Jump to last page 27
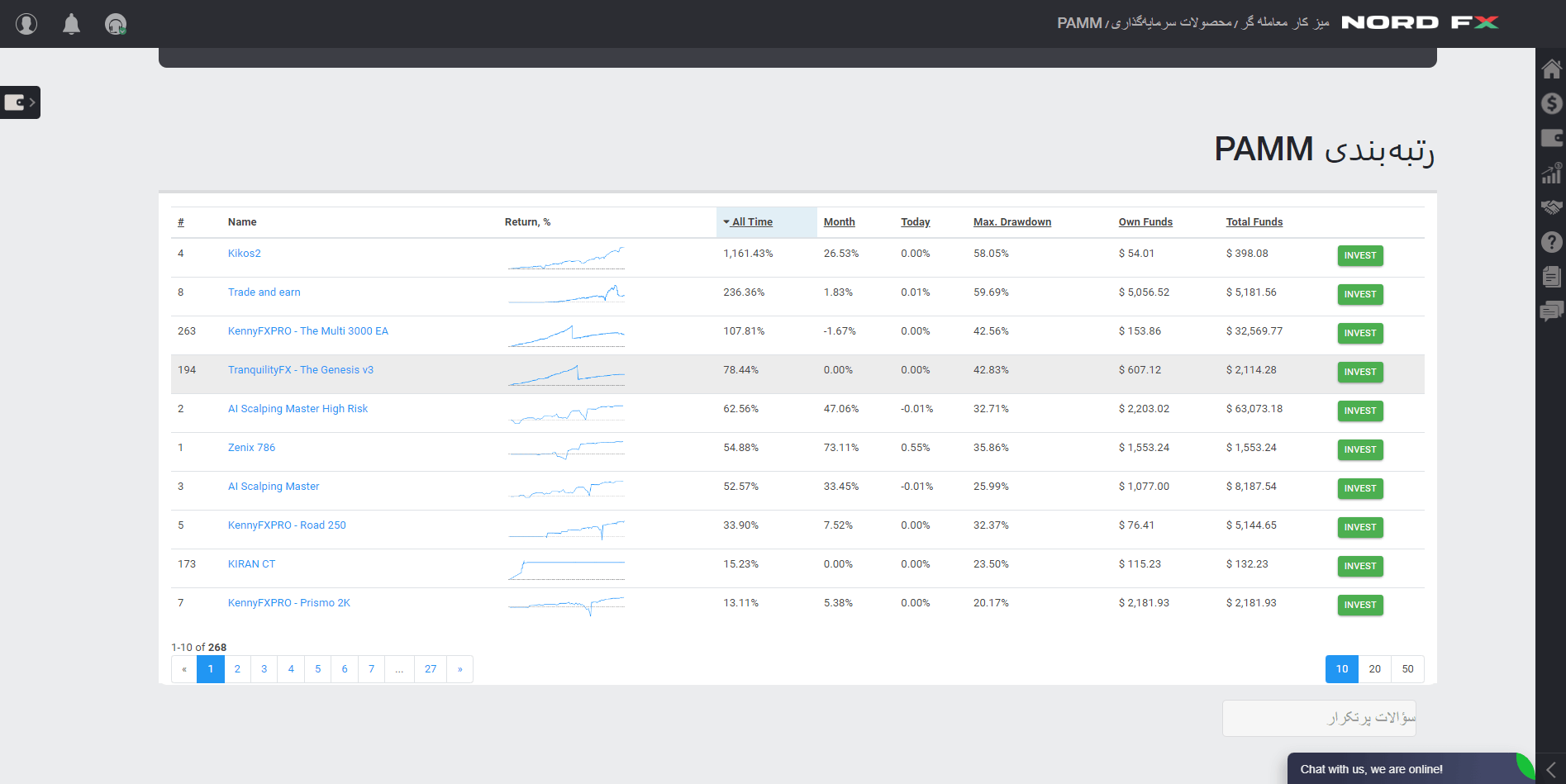 click(431, 669)
